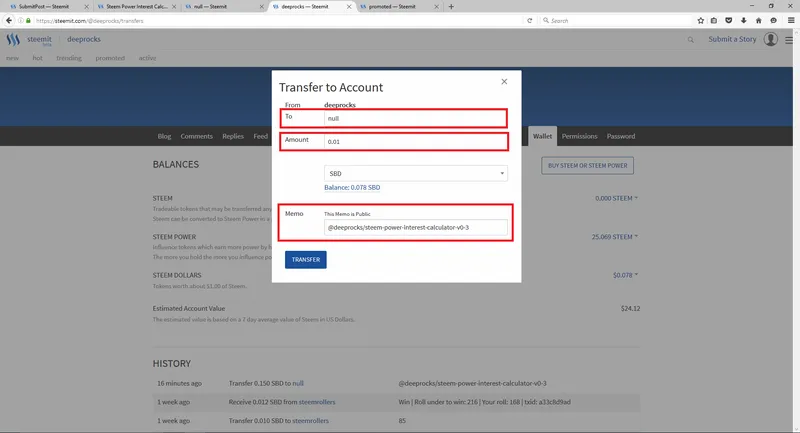Viewport: 800px width, 433px height.
Task: Expand the 25.069 STEEM power dropdown
Action: pos(615,237)
